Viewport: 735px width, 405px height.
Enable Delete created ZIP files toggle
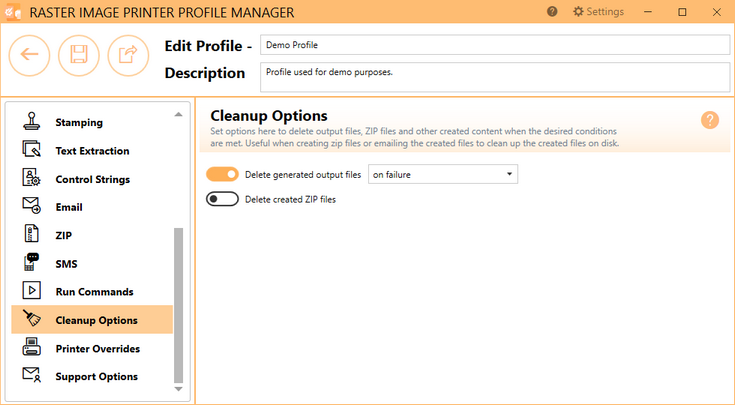click(x=222, y=199)
